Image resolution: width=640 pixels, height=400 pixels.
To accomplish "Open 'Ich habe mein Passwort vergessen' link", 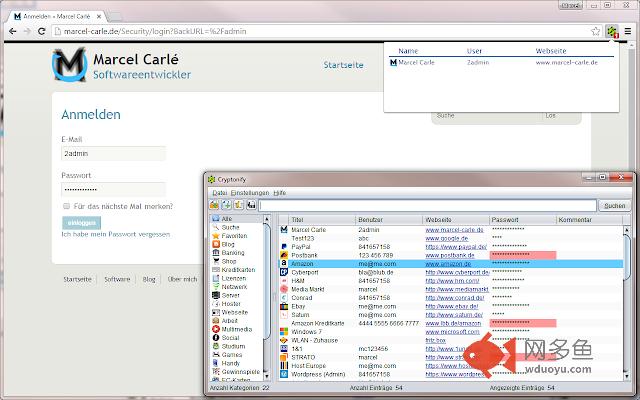I will tap(116, 234).
